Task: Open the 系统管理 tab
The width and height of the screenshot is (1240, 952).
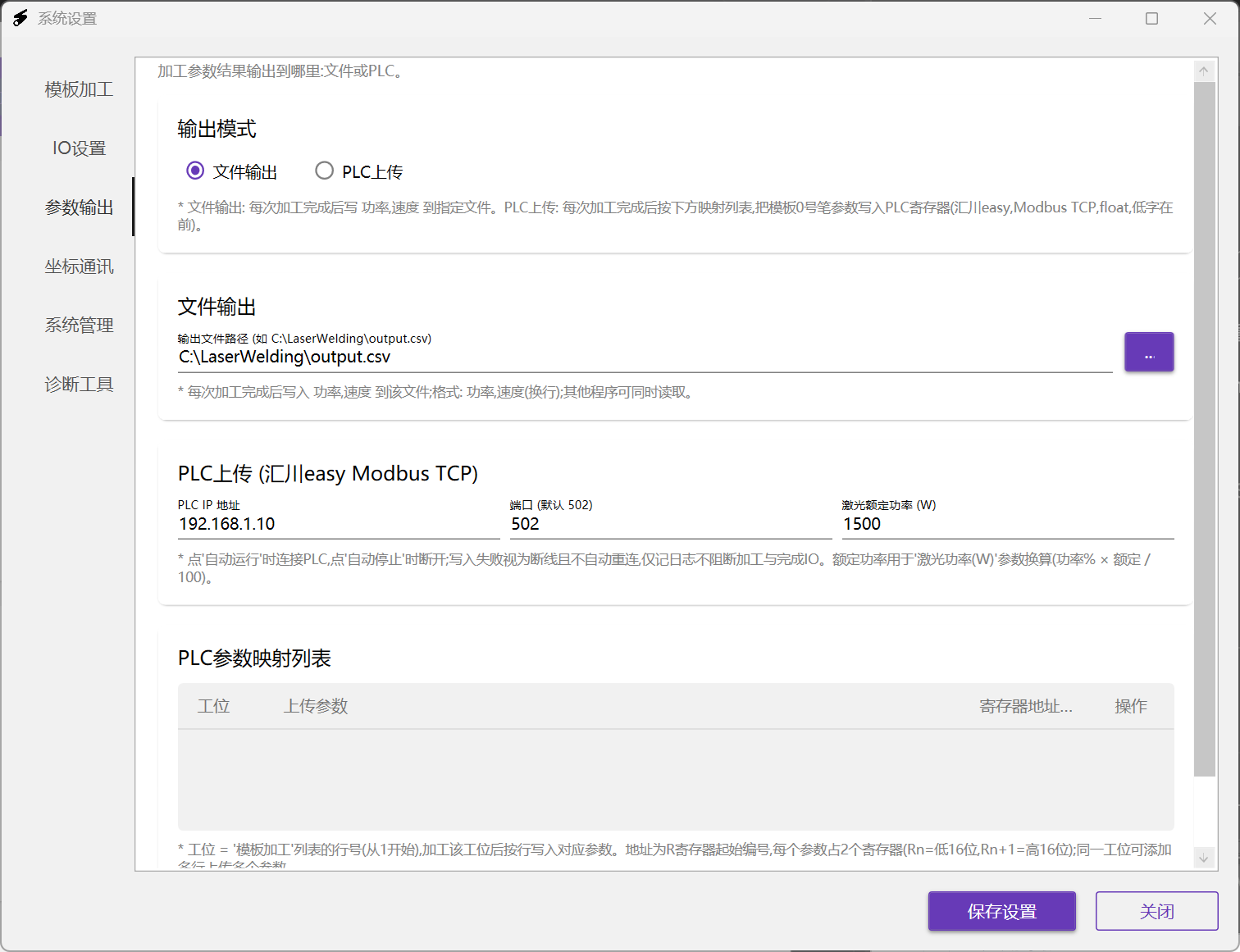Action: pyautogui.click(x=79, y=326)
